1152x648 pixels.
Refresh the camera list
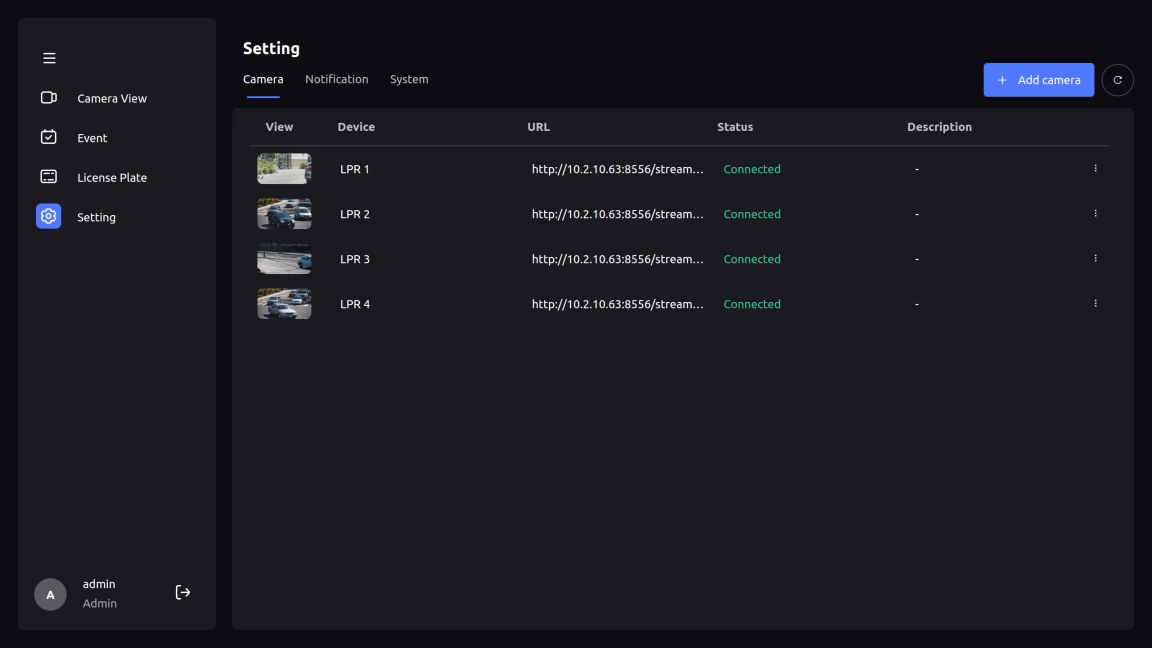[x=1117, y=80]
